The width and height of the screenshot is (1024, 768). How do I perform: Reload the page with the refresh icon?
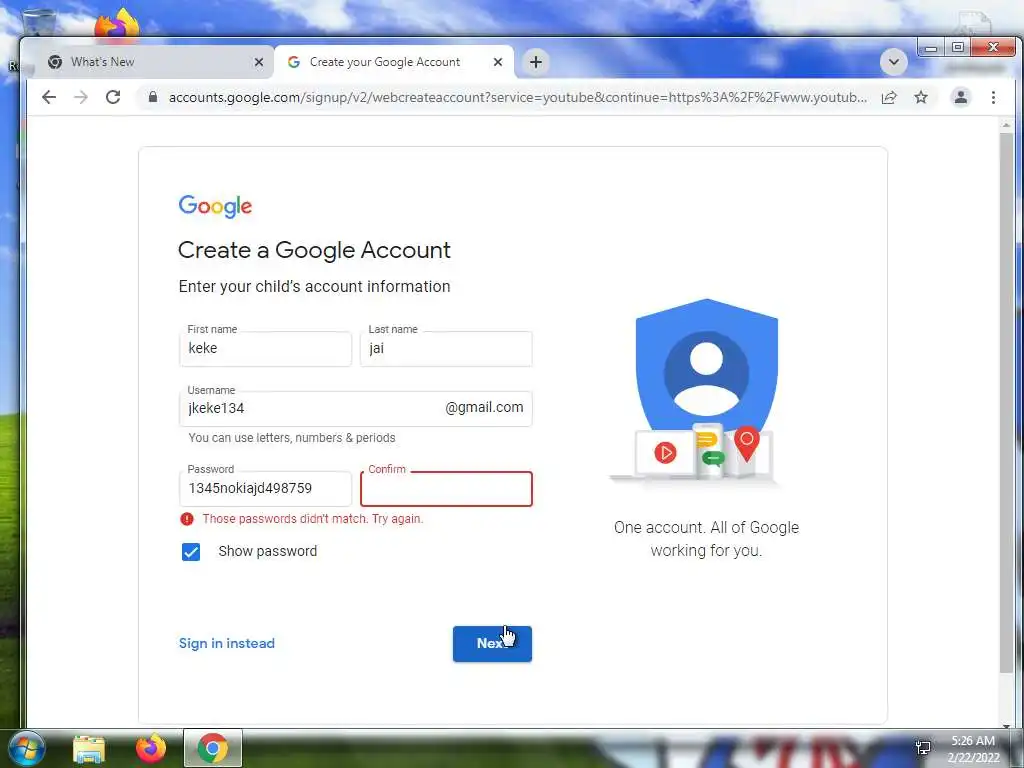[x=113, y=97]
